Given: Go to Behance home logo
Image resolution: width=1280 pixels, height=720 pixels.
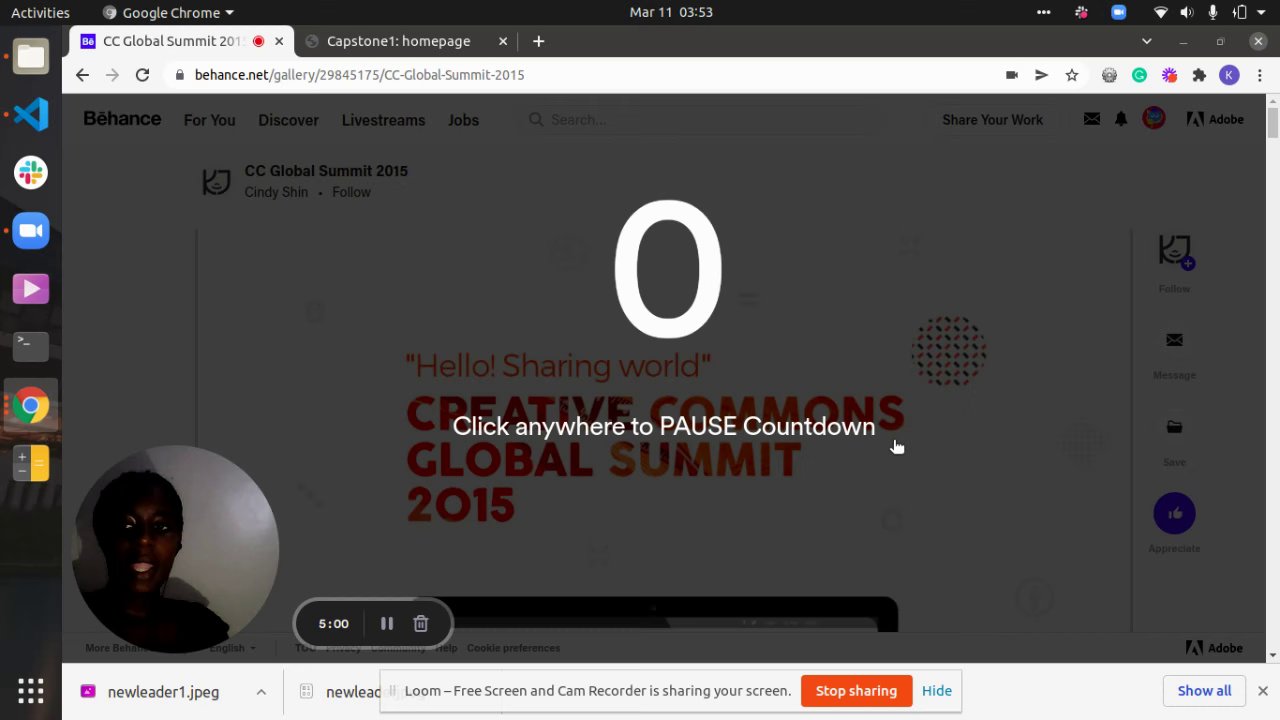Looking at the screenshot, I should pyautogui.click(x=122, y=119).
